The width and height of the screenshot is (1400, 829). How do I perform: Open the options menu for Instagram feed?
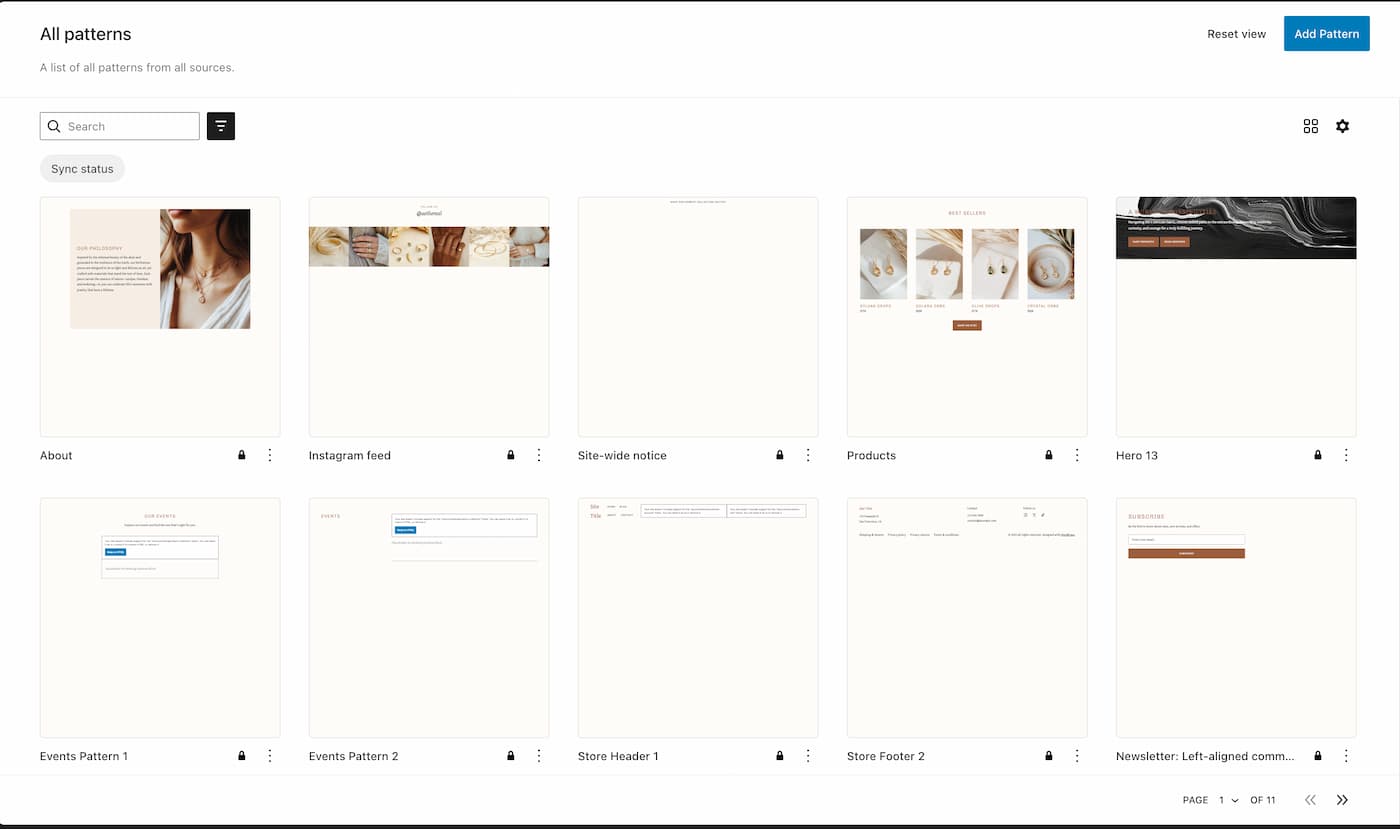(x=539, y=455)
